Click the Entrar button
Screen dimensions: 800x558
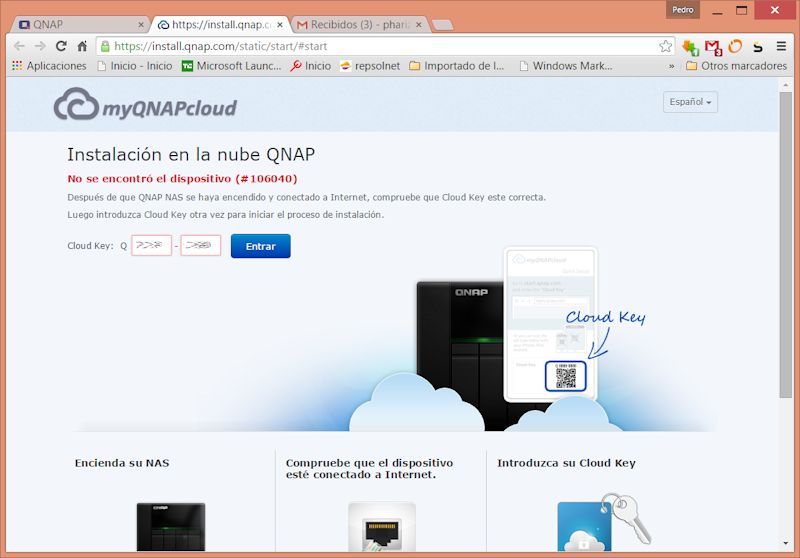pos(261,246)
